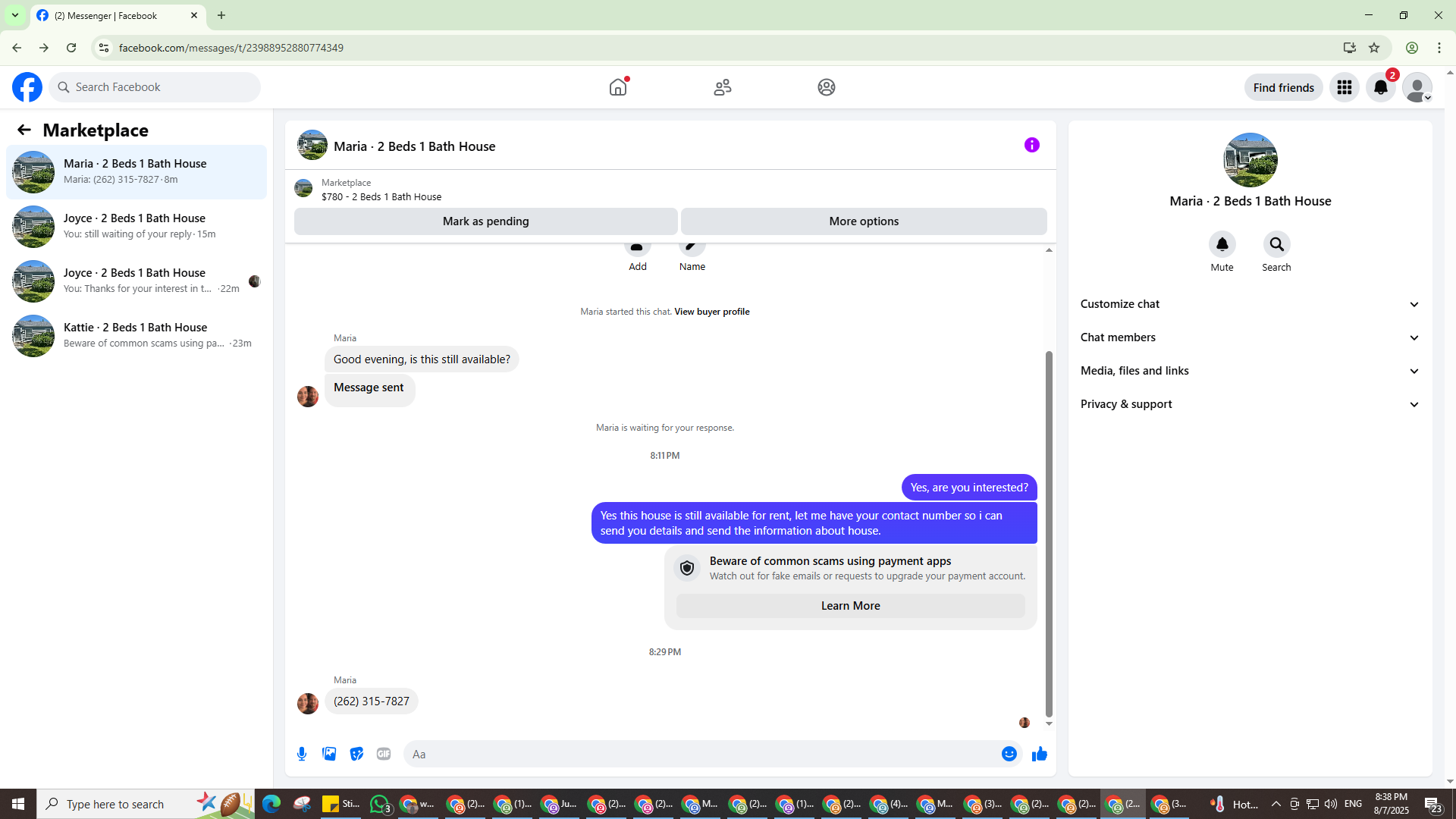This screenshot has width=1456, height=819.
Task: Open Joyce chat Thanks for interest
Action: click(x=136, y=281)
